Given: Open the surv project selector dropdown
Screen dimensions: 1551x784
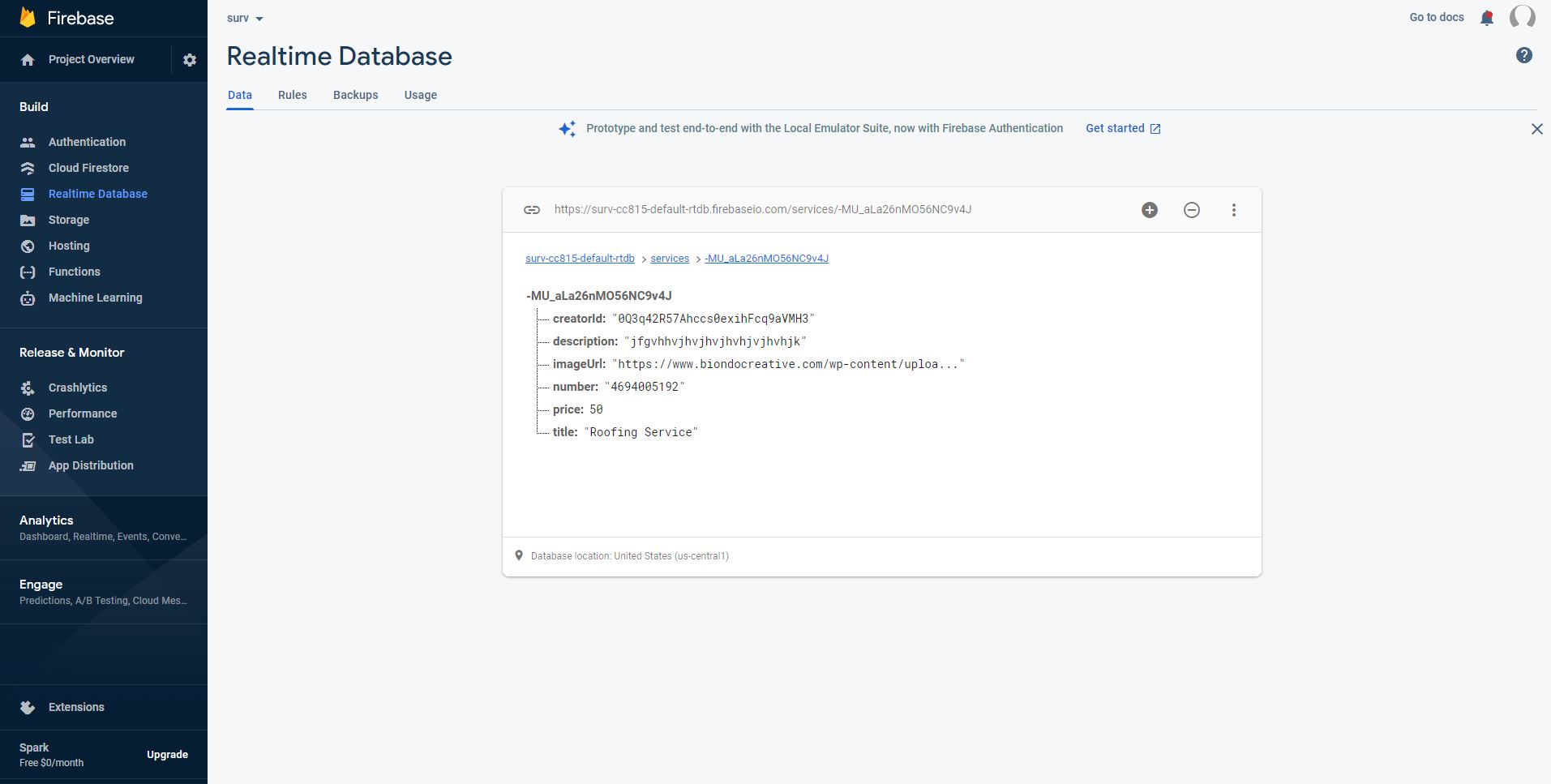Looking at the screenshot, I should coord(245,18).
